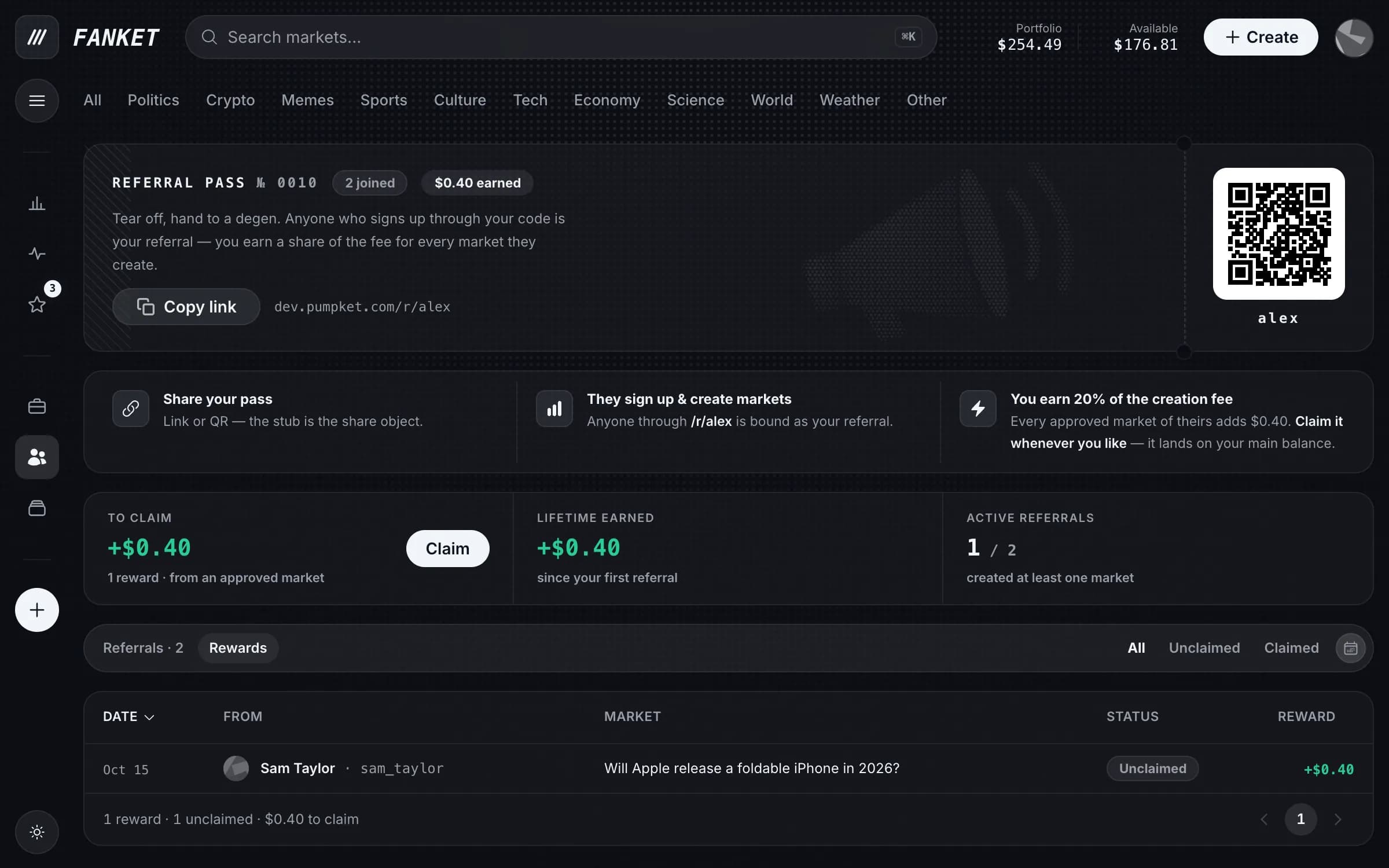Select the Rewards tab
This screenshot has height=868, width=1389.
point(238,648)
